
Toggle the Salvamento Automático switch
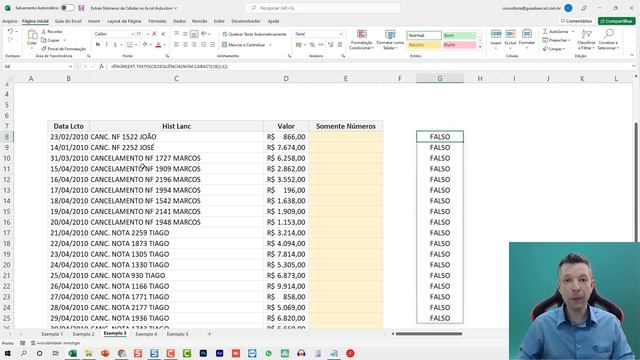(67, 8)
